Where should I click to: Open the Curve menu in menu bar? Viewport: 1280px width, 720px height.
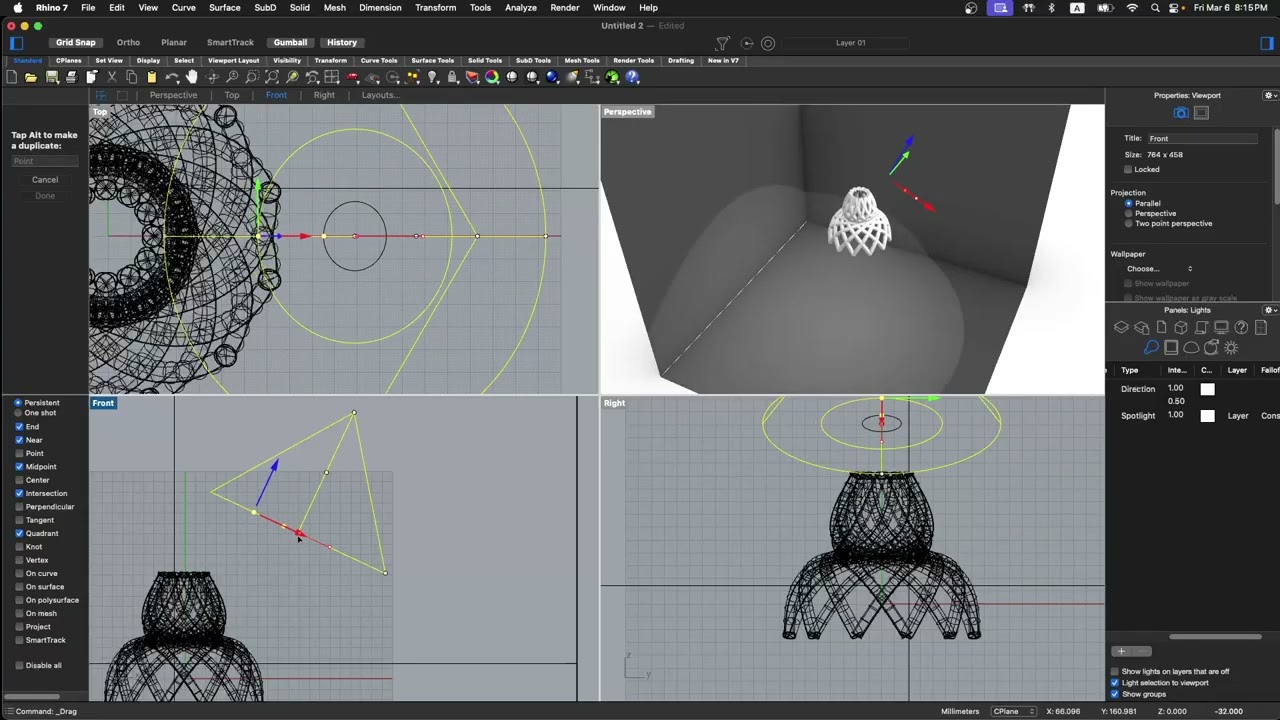(184, 7)
